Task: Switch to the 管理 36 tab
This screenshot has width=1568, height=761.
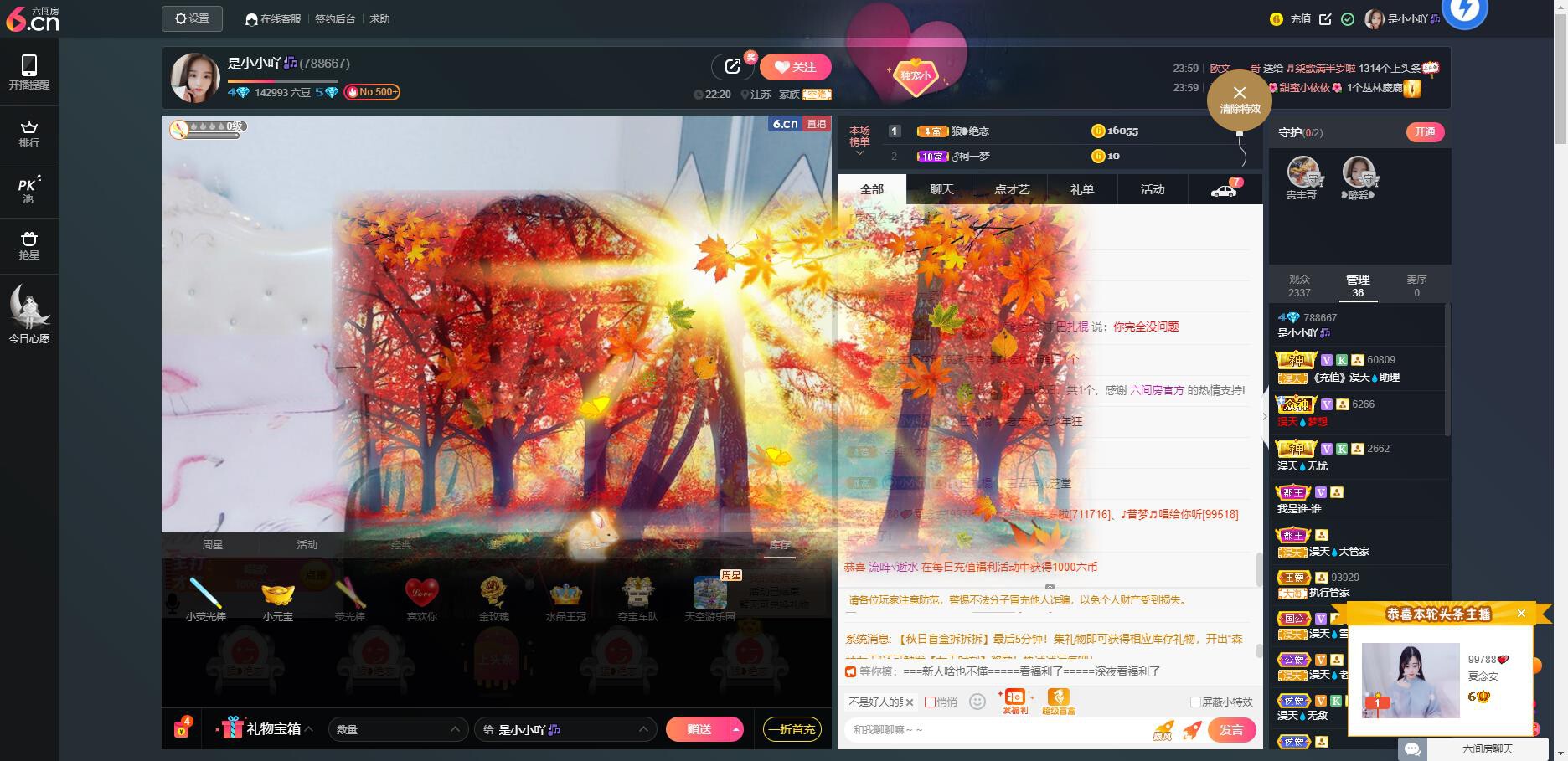Action: pos(1358,285)
